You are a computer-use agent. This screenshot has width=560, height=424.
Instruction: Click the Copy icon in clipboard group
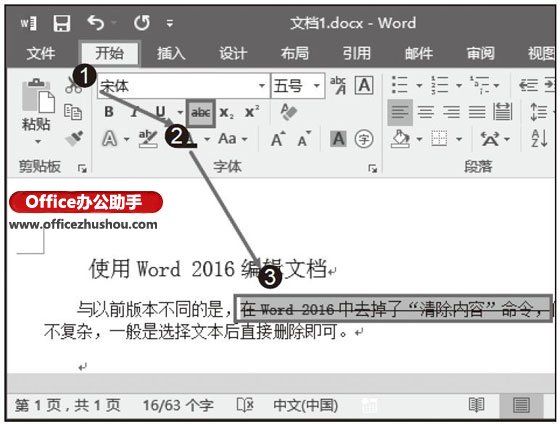73,112
